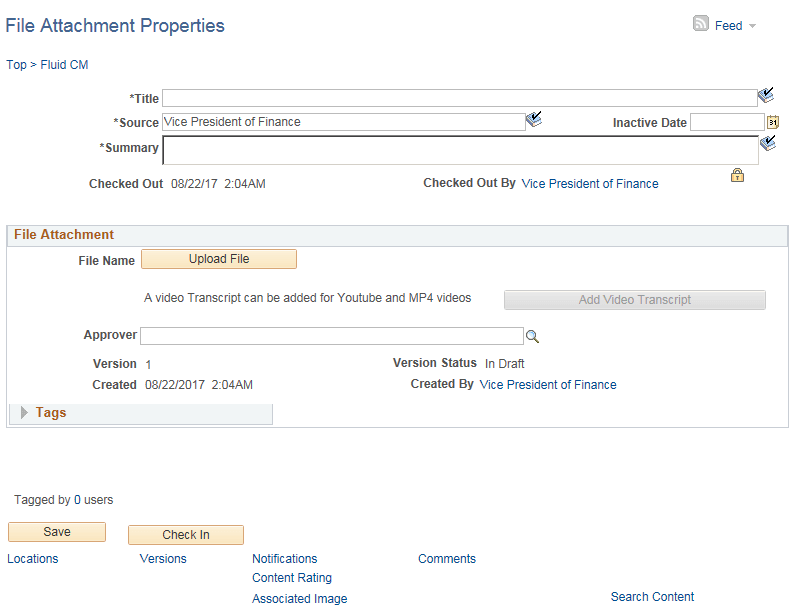Navigate to Top breadcrumb
807x614 pixels.
(16, 64)
